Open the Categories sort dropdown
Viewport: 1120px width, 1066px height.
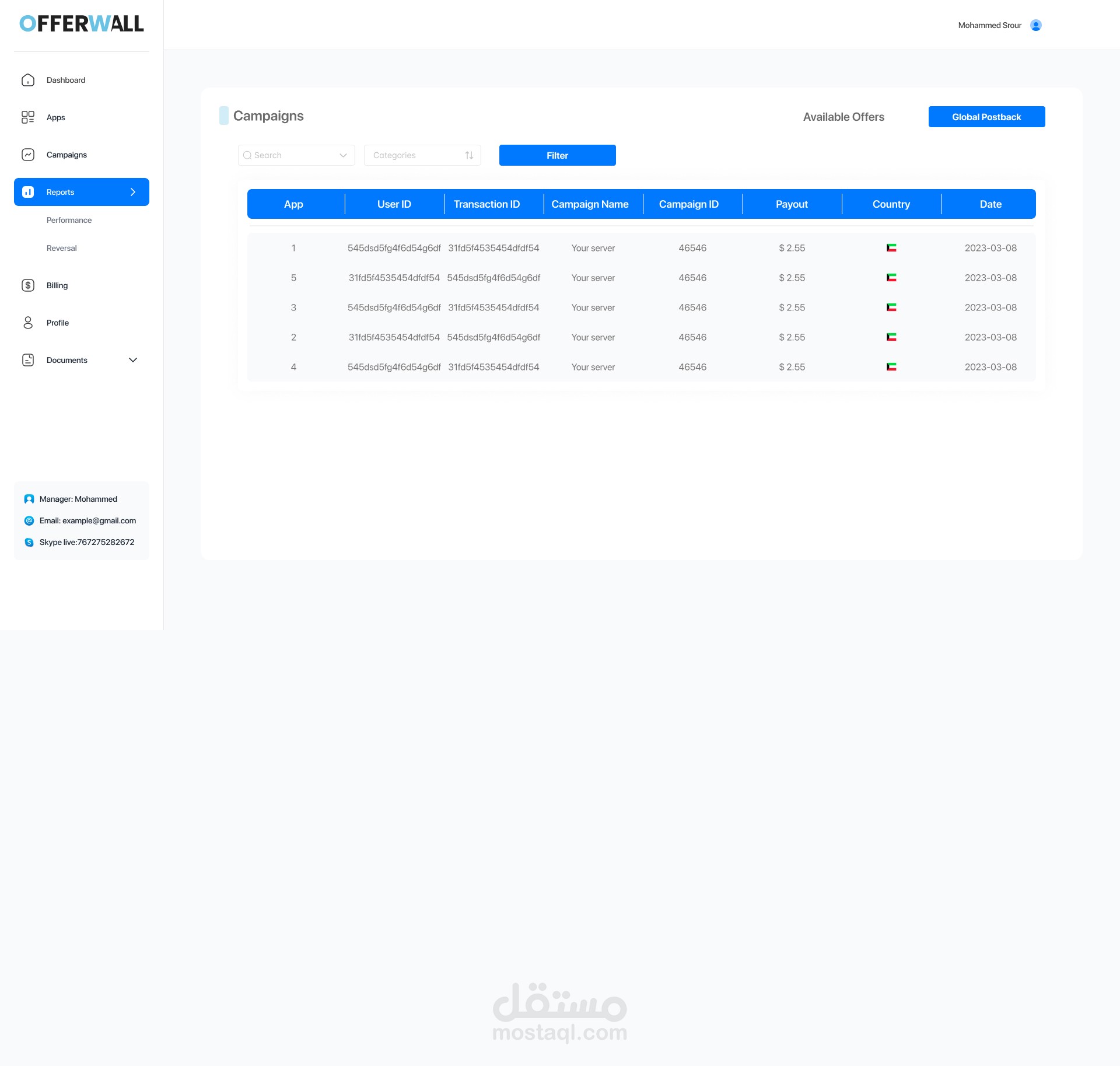[469, 155]
